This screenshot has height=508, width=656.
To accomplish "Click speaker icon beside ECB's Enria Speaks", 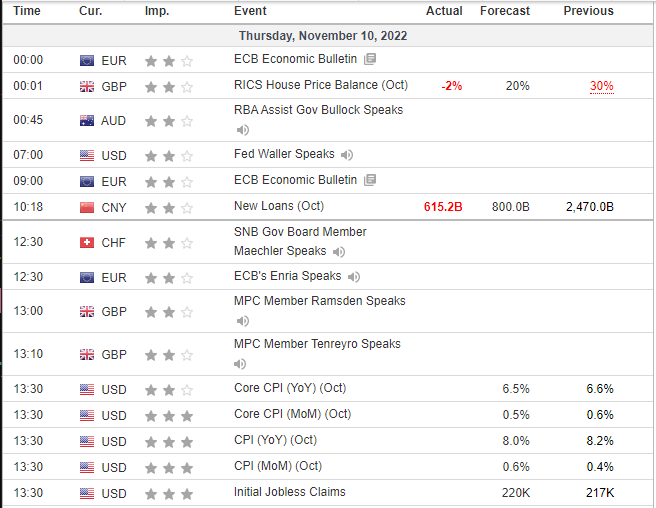I will [354, 277].
